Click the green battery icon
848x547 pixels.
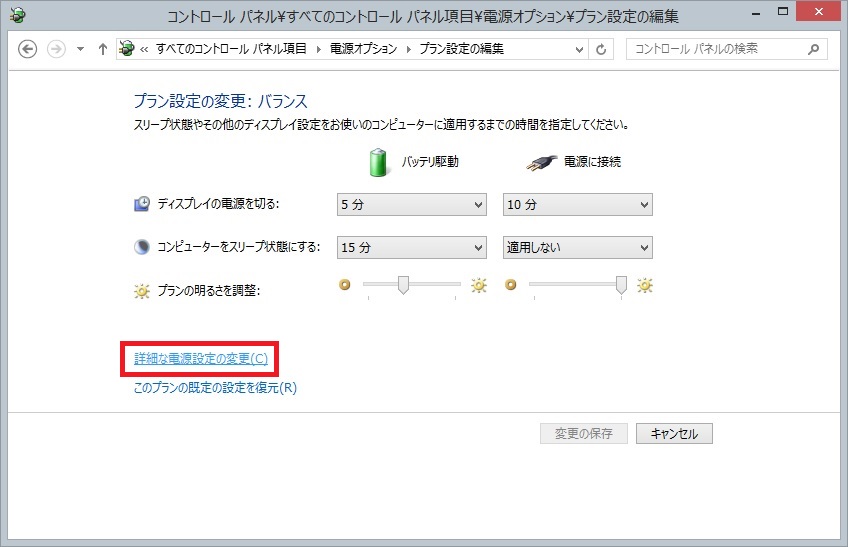(x=378, y=162)
